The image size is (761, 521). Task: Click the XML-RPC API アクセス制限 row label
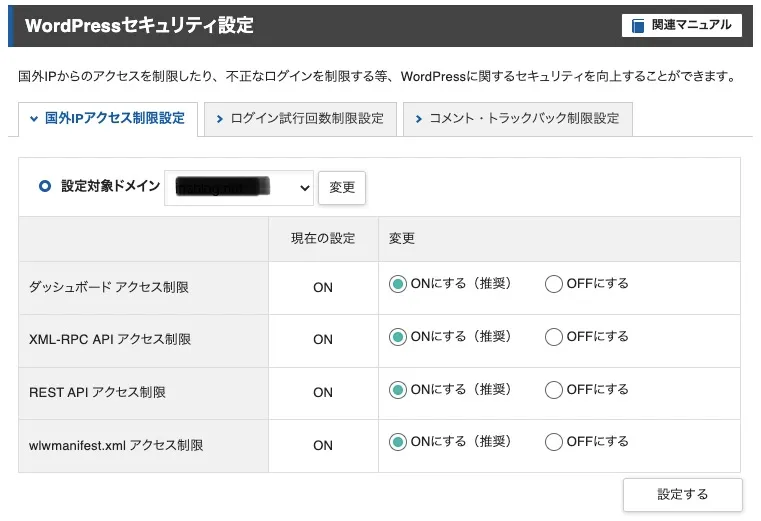110,339
